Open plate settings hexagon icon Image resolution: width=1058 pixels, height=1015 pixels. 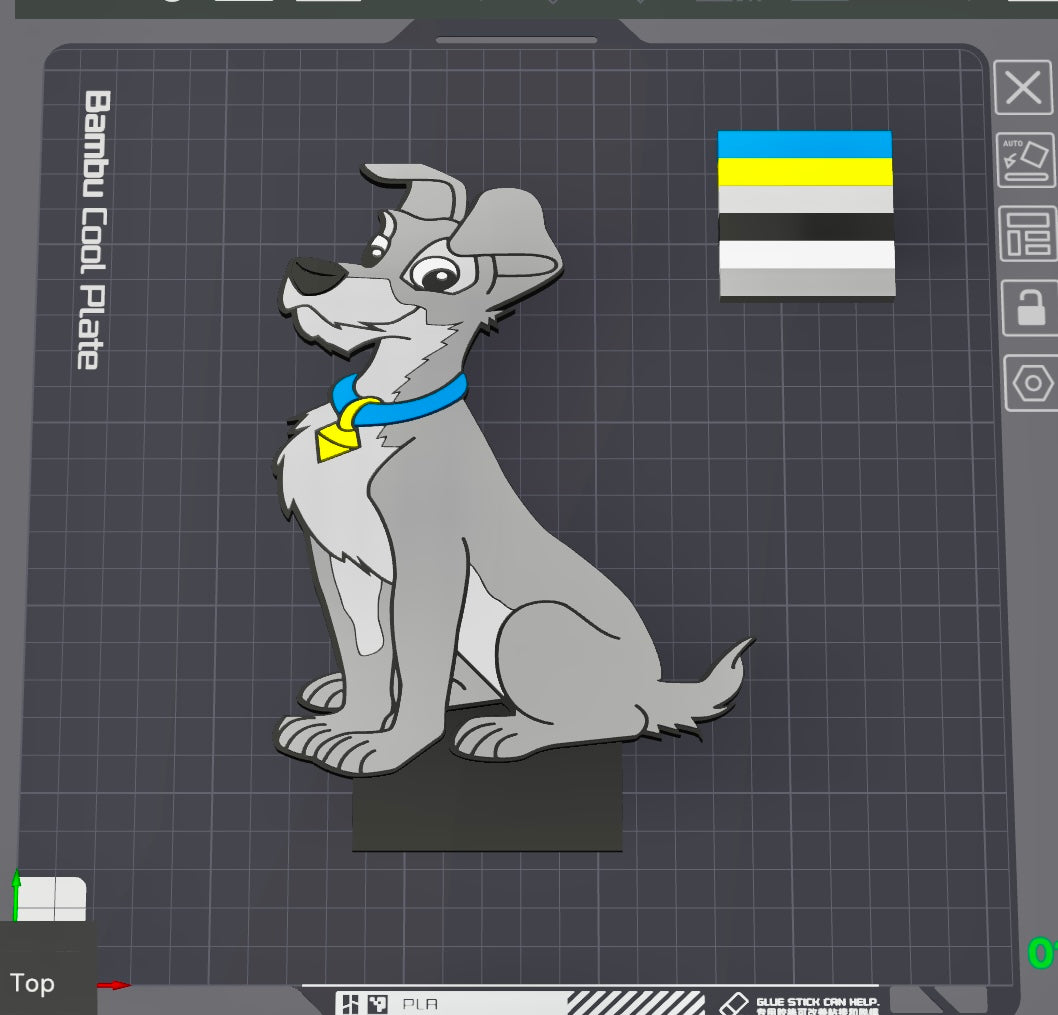click(1032, 383)
